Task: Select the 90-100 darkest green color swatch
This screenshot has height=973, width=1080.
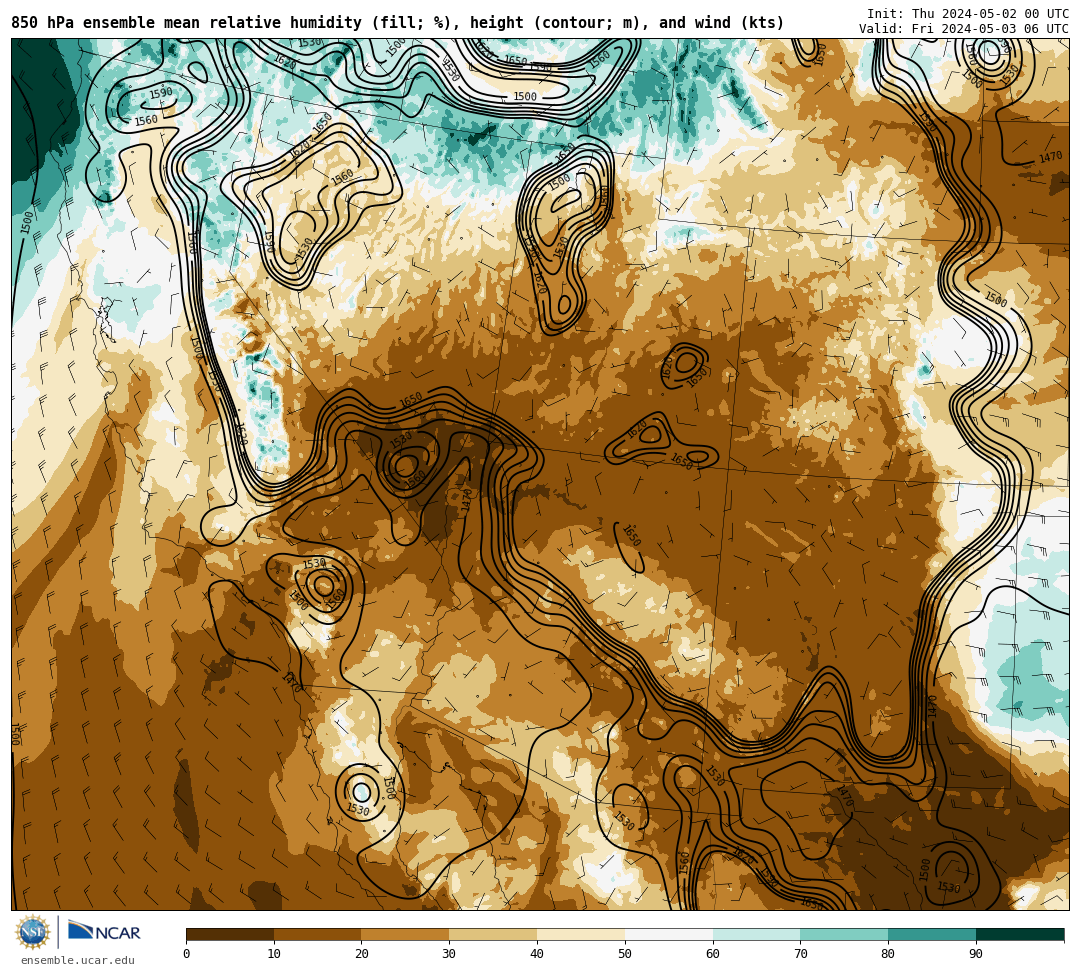Action: click(1020, 934)
